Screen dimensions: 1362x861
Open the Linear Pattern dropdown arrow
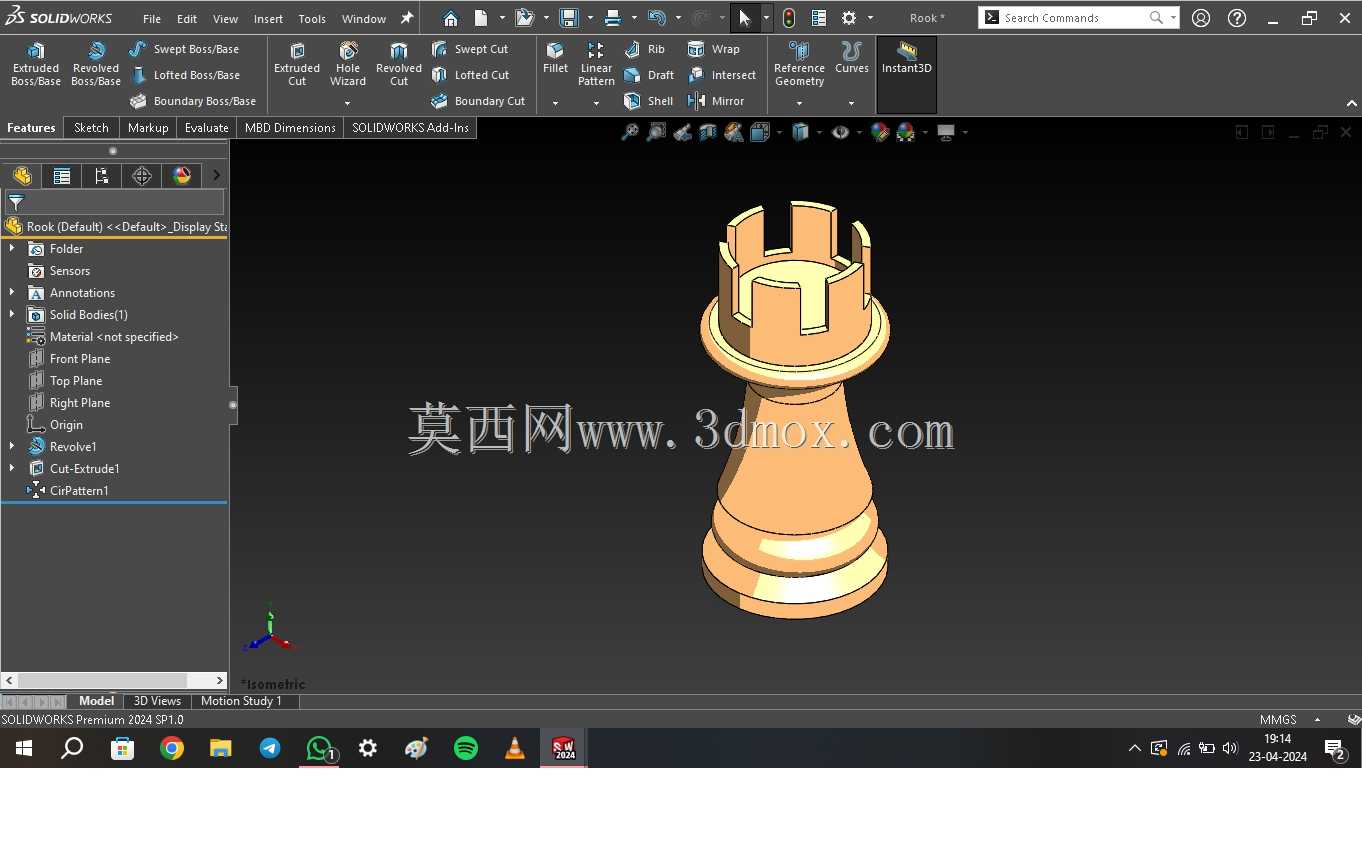596,103
